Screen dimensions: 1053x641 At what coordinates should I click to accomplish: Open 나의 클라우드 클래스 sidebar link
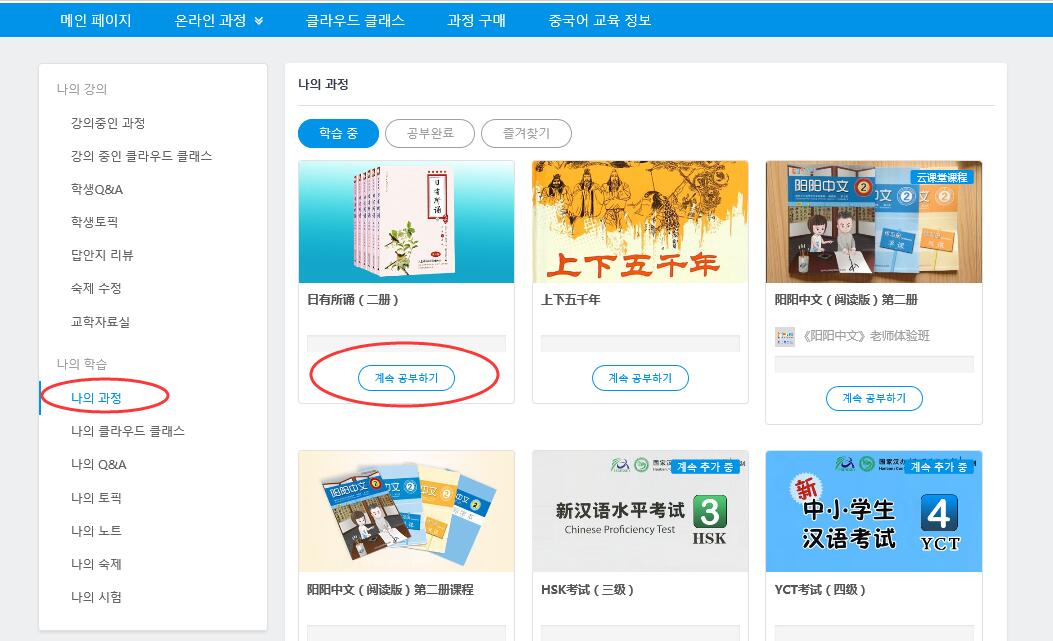pos(128,431)
